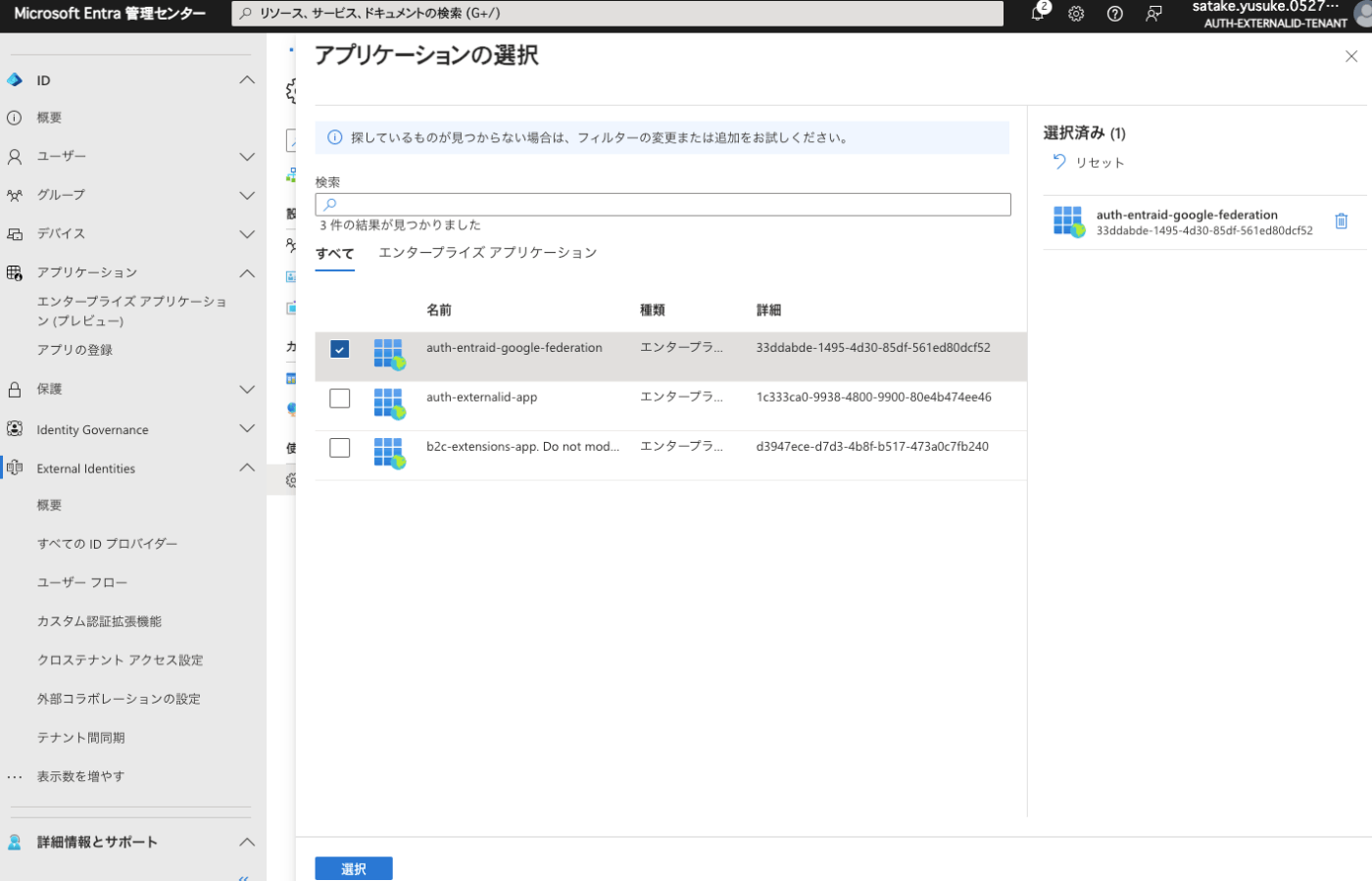Click the app icon of auth-externalid-app row
Viewport: 1372px width, 881px height.
pyautogui.click(x=389, y=404)
